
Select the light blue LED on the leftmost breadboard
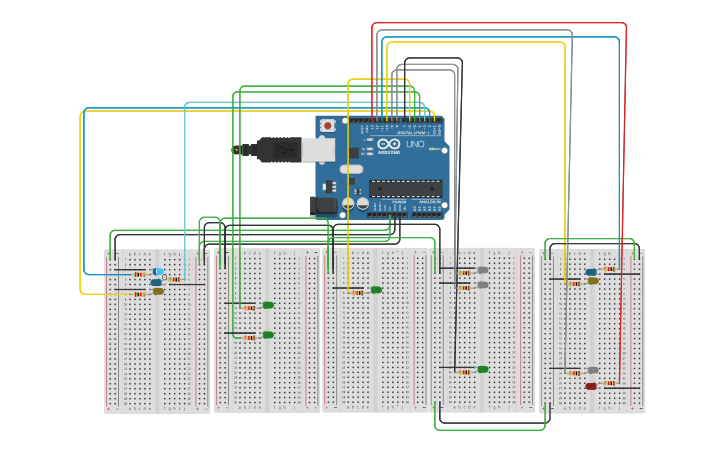point(158,272)
